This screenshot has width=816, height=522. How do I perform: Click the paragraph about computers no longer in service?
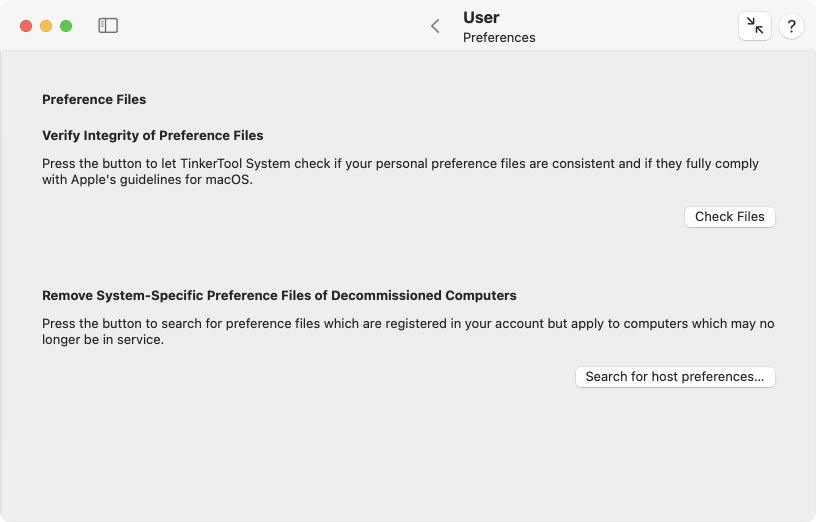coord(408,331)
